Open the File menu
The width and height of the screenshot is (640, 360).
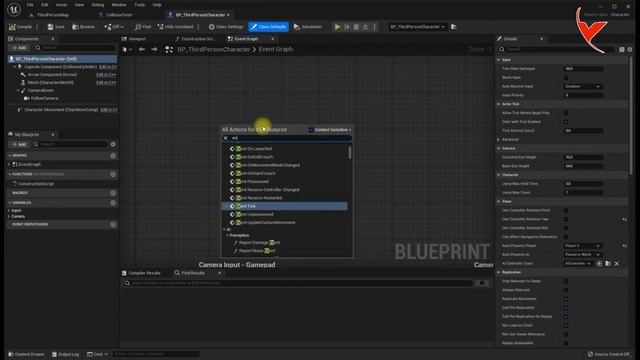[x=30, y=5]
